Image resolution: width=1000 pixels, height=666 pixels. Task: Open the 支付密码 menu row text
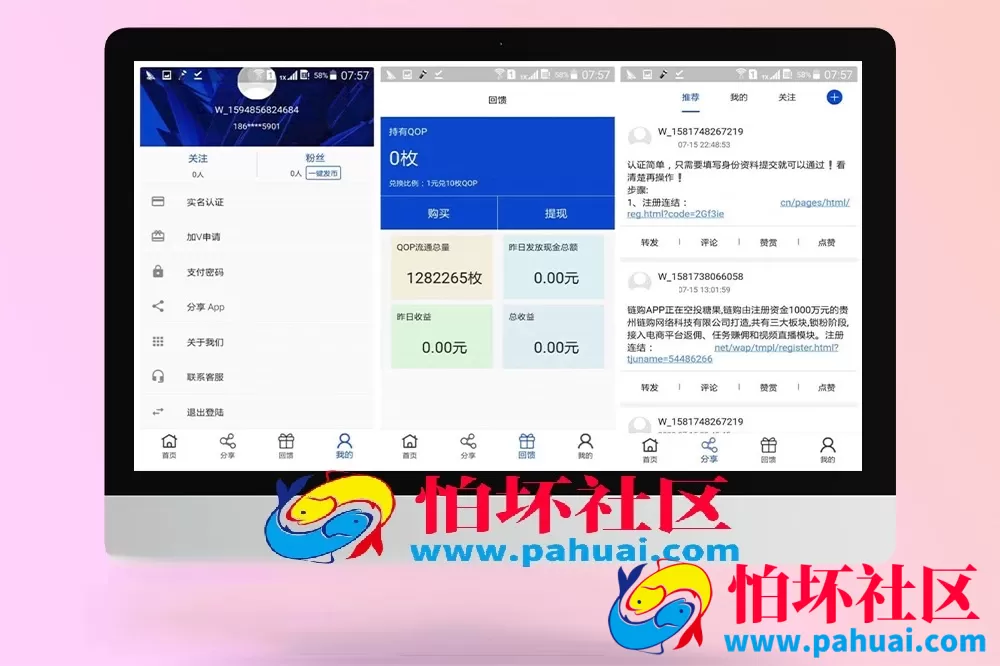pos(205,272)
